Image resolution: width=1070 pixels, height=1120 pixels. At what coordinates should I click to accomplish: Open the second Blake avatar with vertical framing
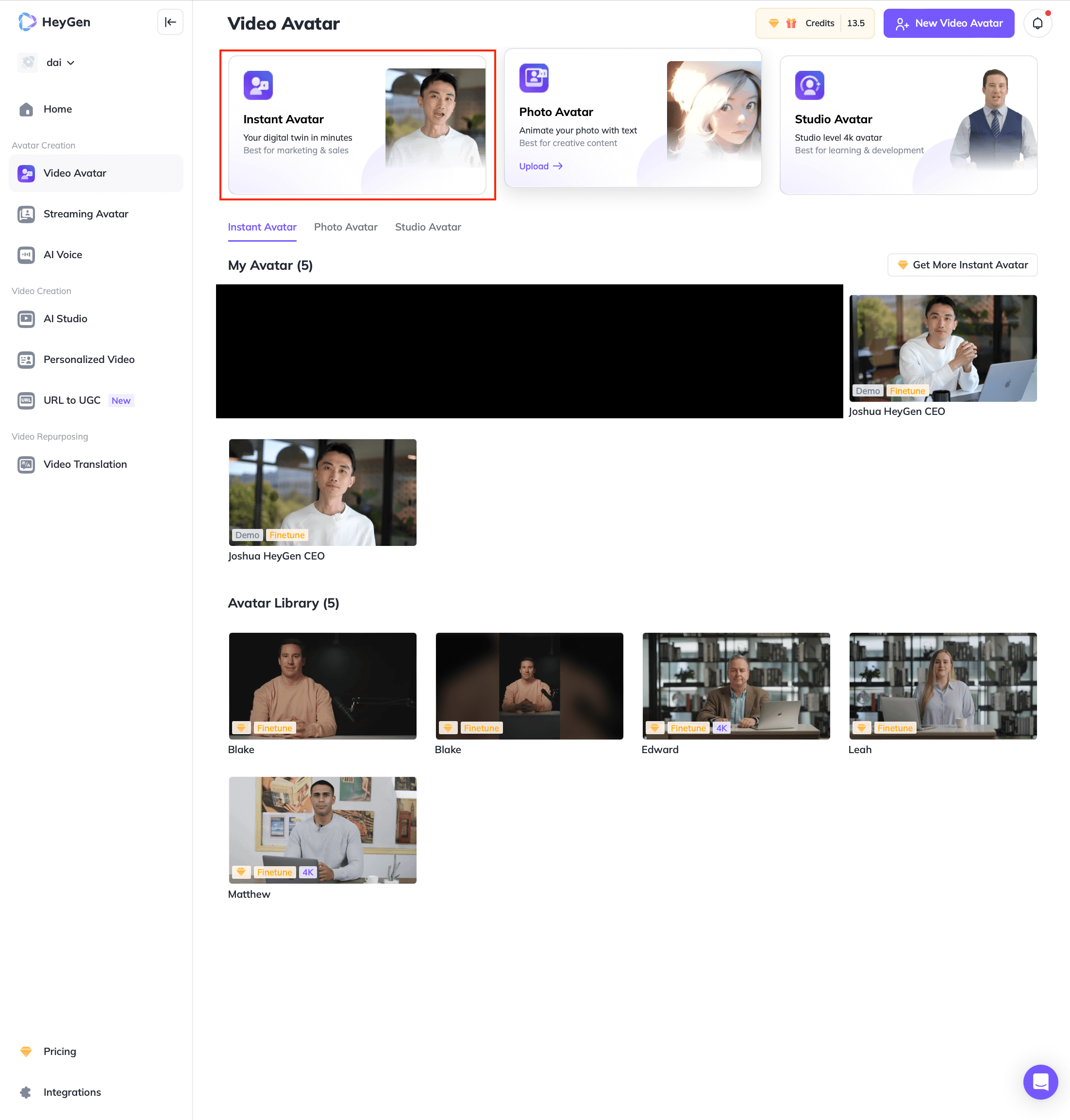pos(529,686)
